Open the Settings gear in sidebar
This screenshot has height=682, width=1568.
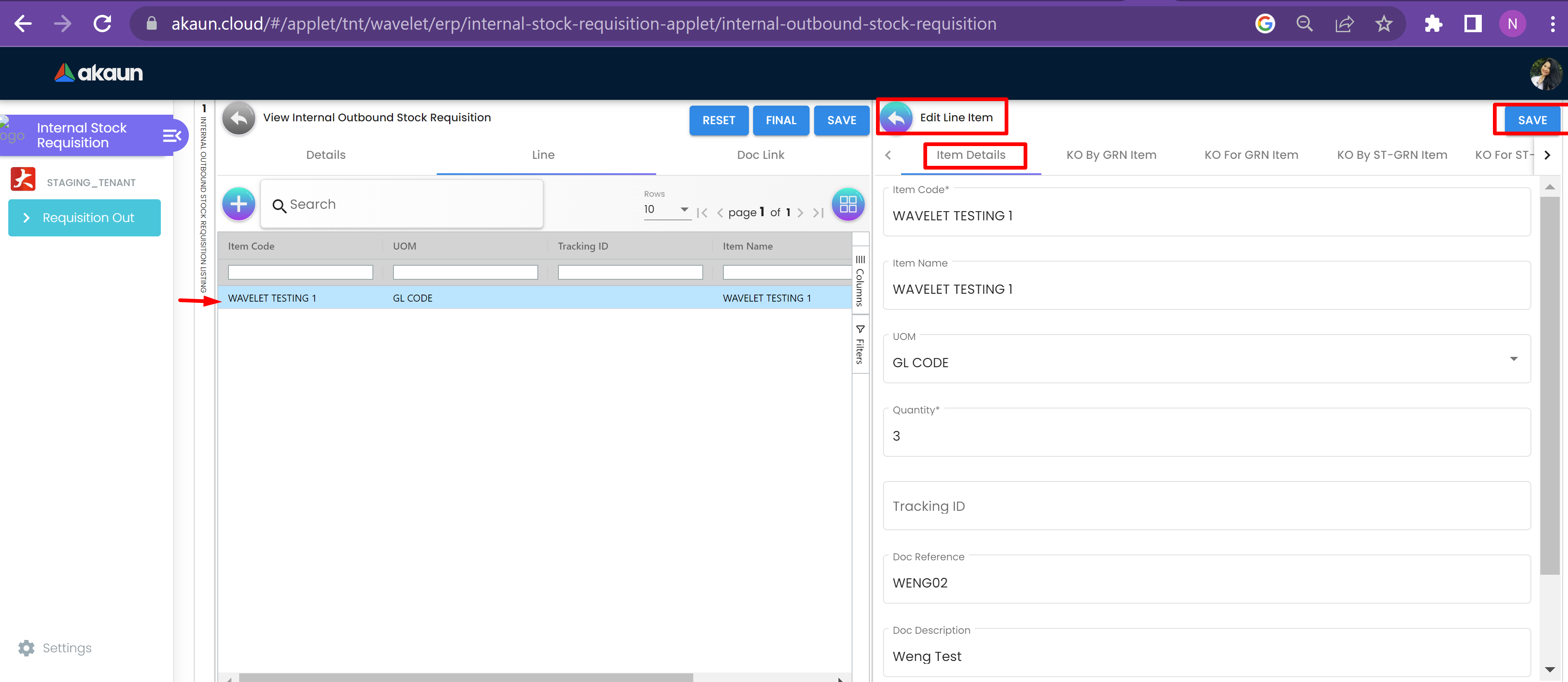point(27,648)
